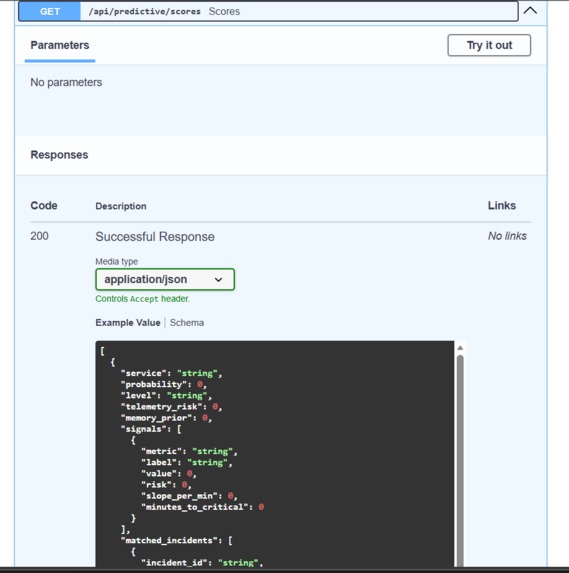
Task: Click the "service" key in the JSON example
Action: [x=144, y=373]
